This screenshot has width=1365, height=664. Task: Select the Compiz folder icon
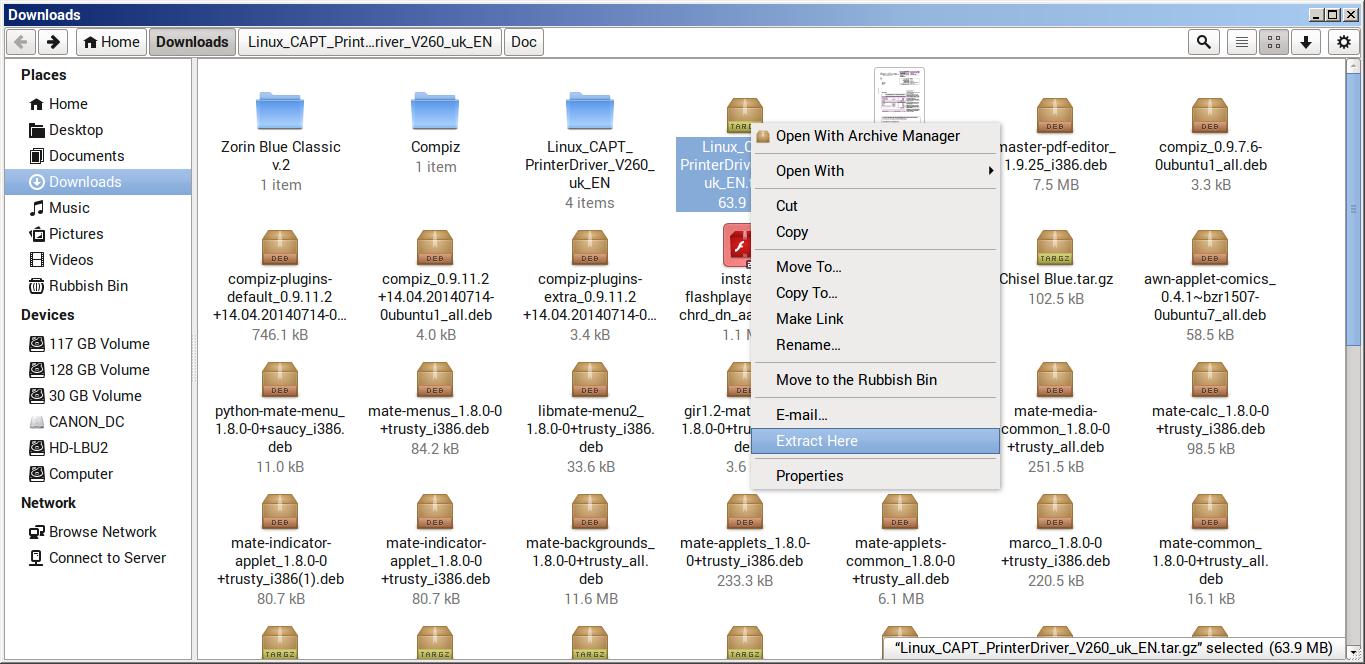(x=435, y=112)
